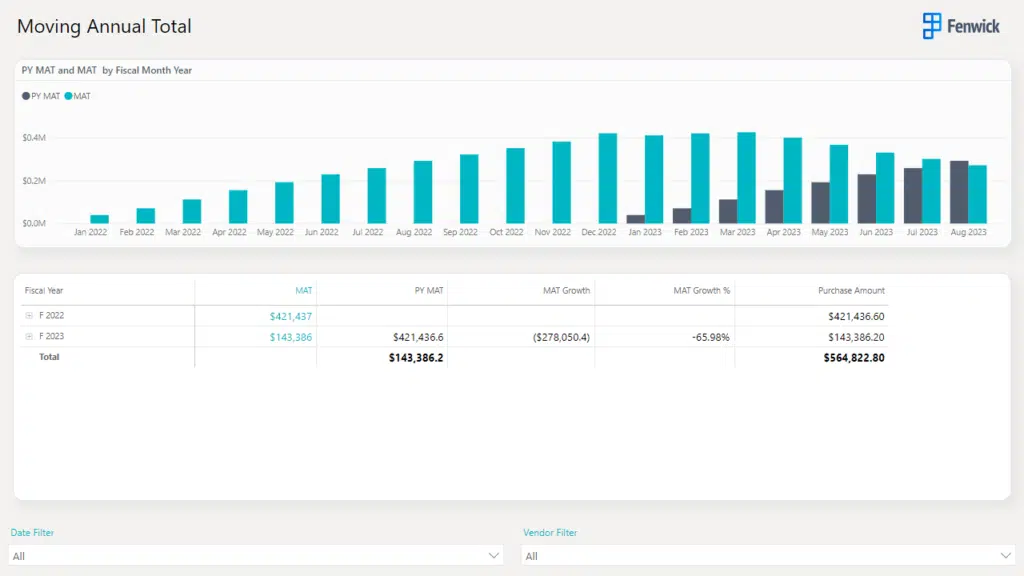
Task: Click the PY MAT column header
Action: tap(429, 291)
